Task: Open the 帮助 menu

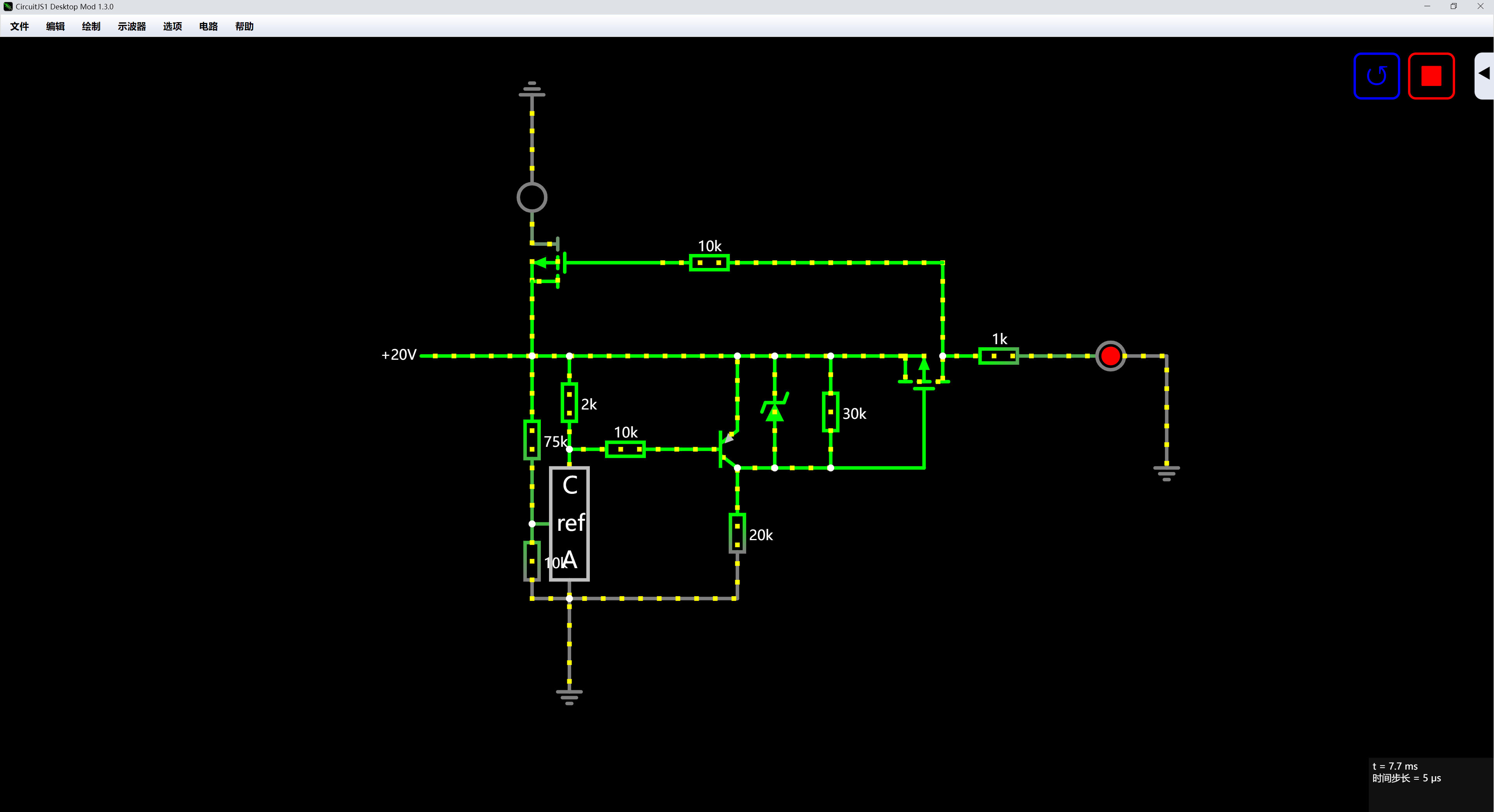Action: (x=244, y=27)
